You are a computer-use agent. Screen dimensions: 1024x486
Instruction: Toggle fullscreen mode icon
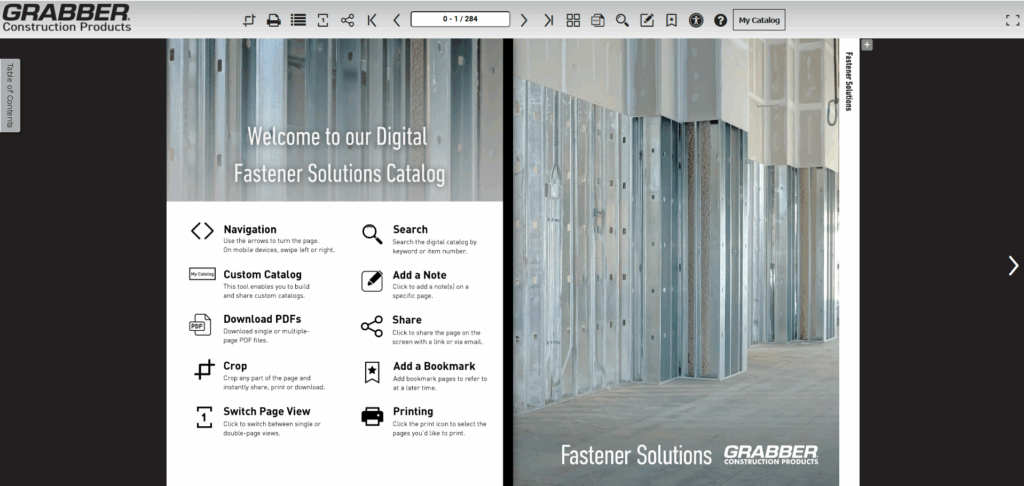[1012, 20]
